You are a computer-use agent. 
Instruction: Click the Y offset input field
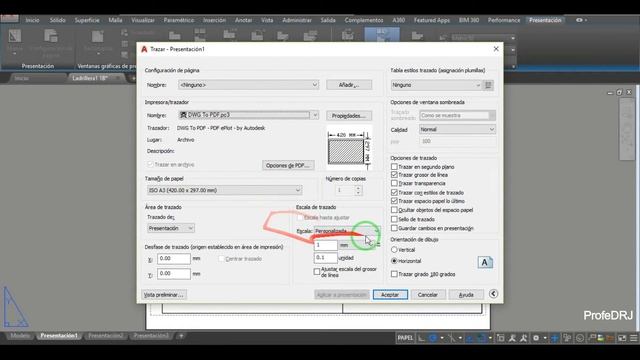[174, 274]
